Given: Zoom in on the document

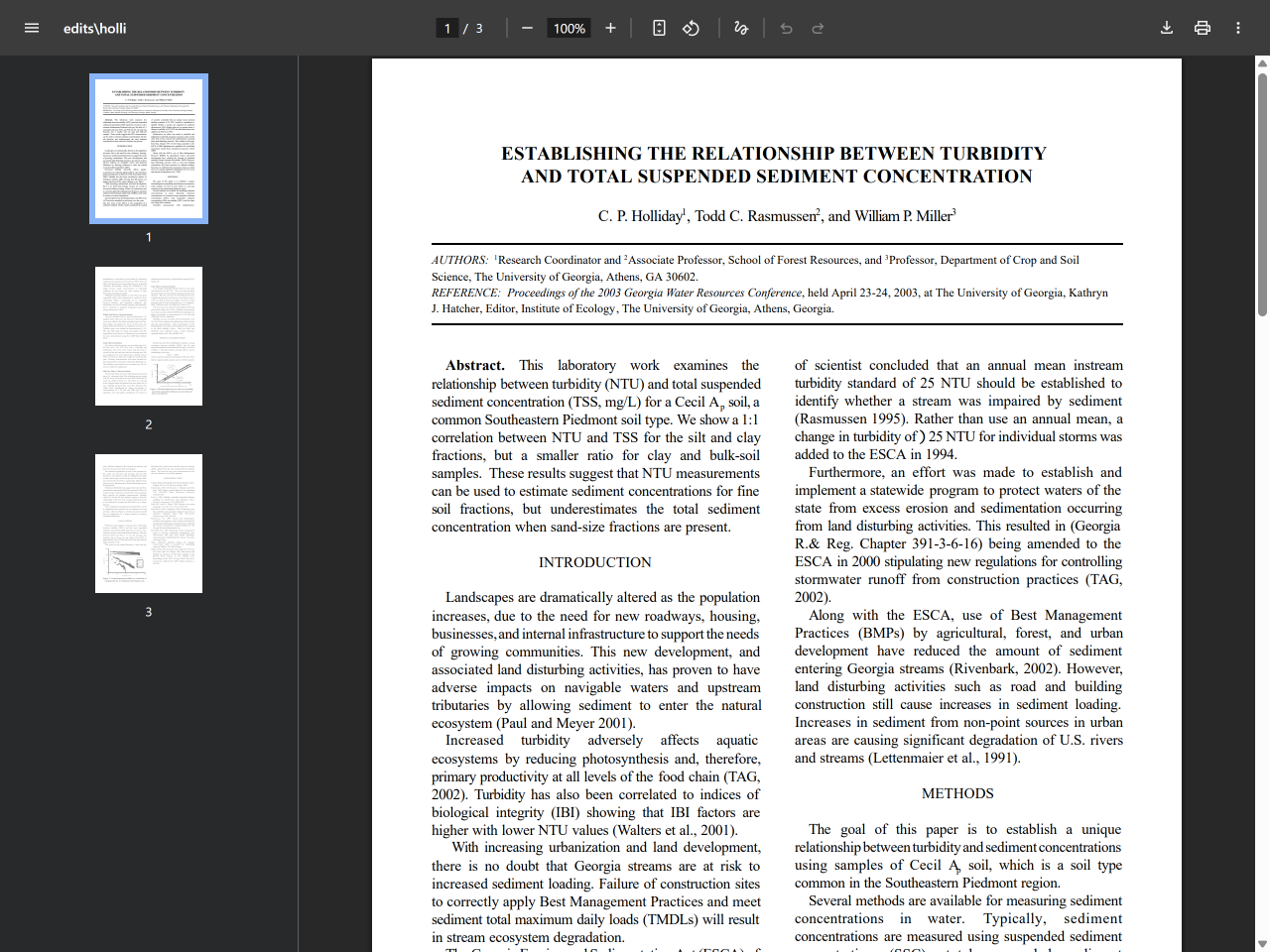Looking at the screenshot, I should coord(610,28).
